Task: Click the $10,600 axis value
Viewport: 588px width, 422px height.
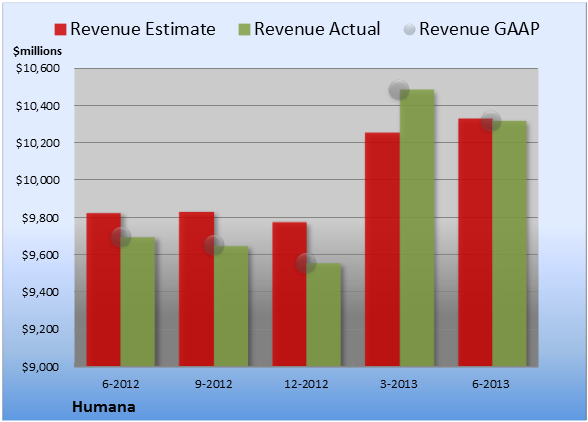Action: [38, 68]
